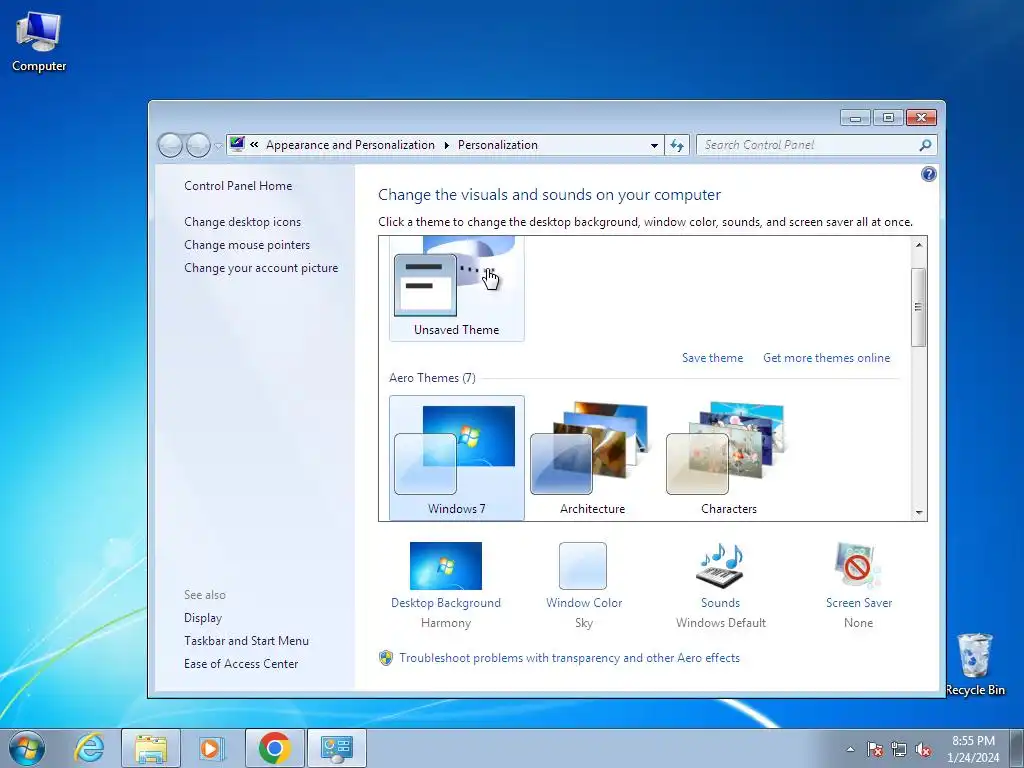Click the Refresh button by address bar
The width and height of the screenshot is (1024, 768).
click(x=677, y=145)
